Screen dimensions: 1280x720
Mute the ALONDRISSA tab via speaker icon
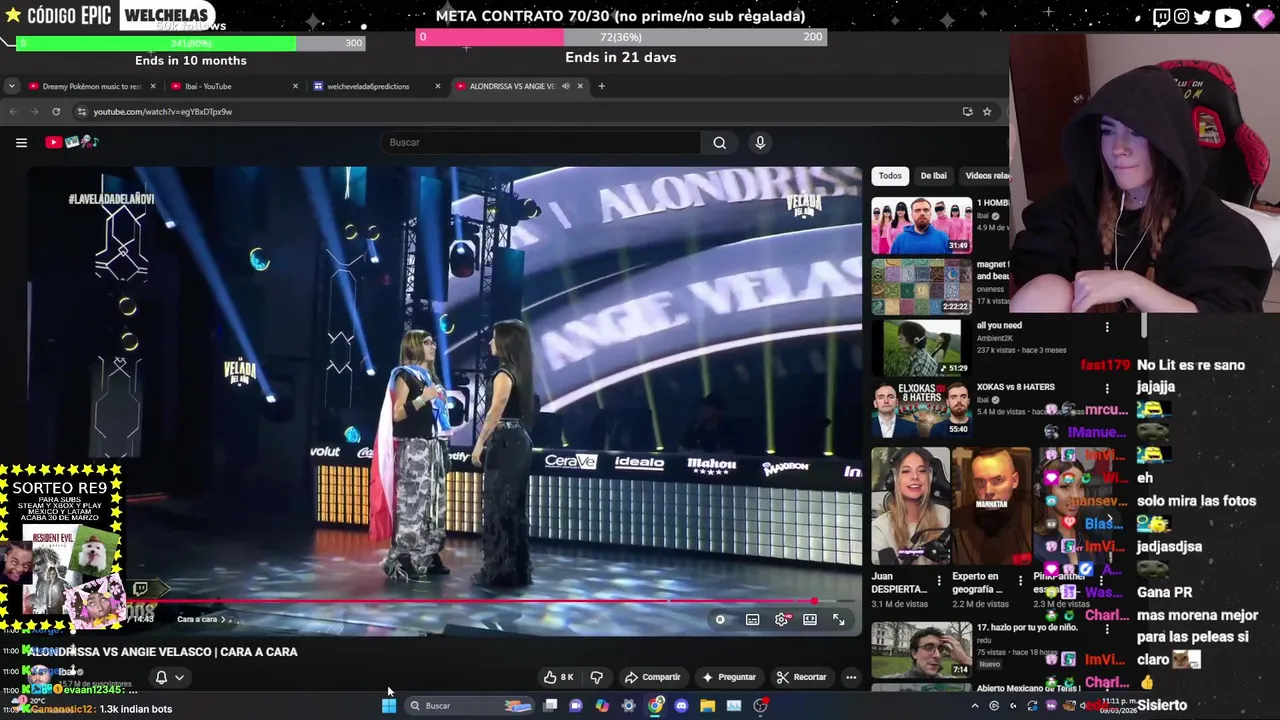(565, 86)
